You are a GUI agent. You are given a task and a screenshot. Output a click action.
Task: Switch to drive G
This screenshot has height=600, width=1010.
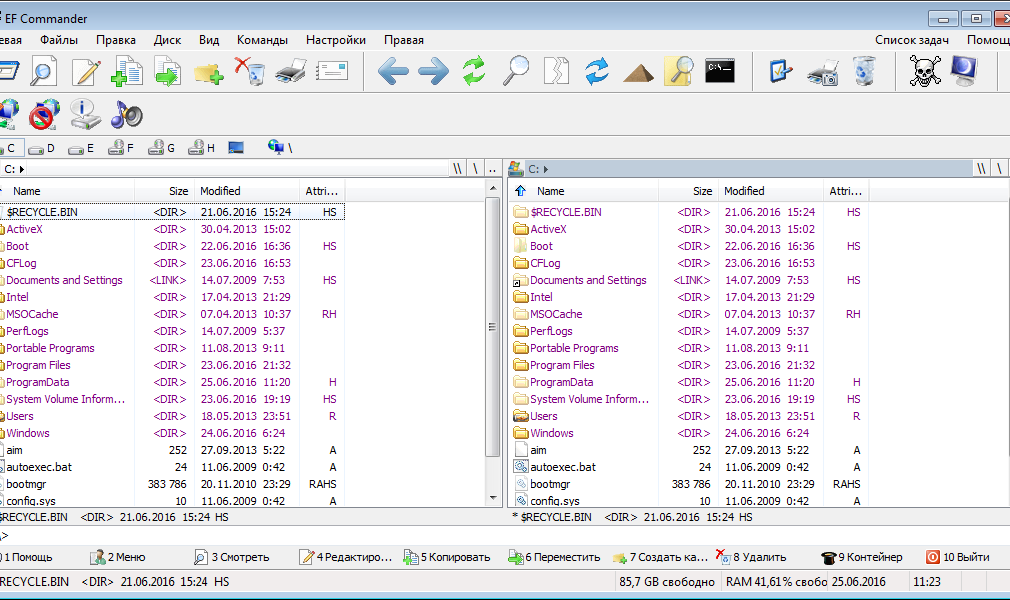[161, 148]
